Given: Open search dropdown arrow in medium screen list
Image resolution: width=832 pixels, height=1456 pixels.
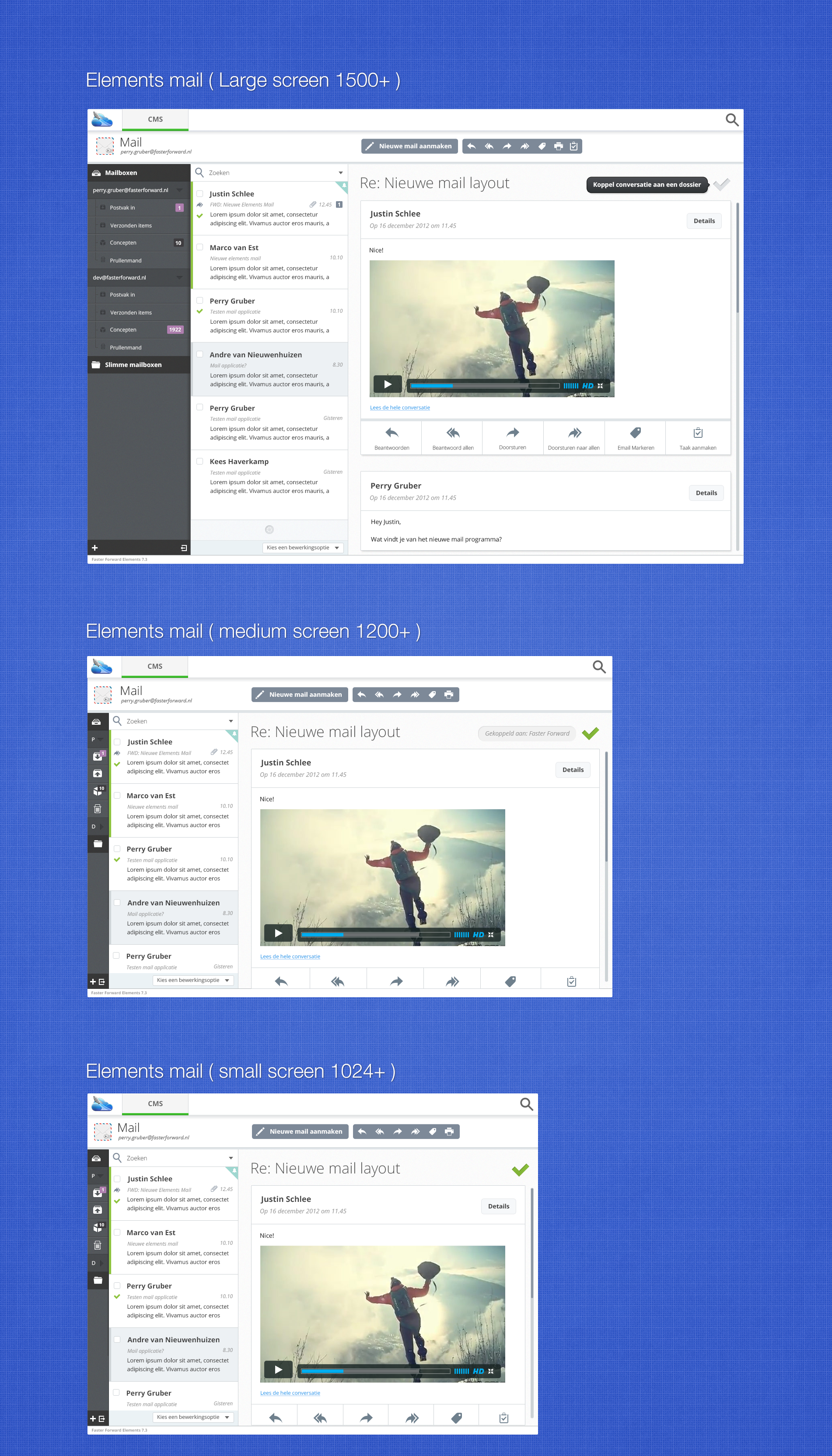Looking at the screenshot, I should (x=231, y=721).
